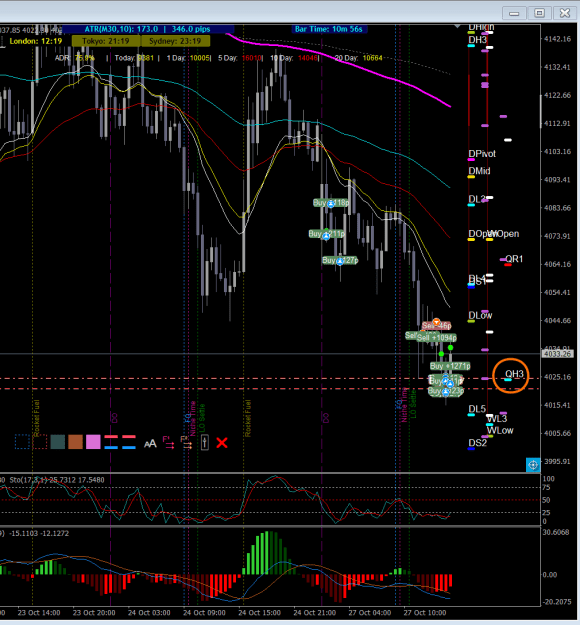Click the Buy +1271p trade label

[x=450, y=366]
